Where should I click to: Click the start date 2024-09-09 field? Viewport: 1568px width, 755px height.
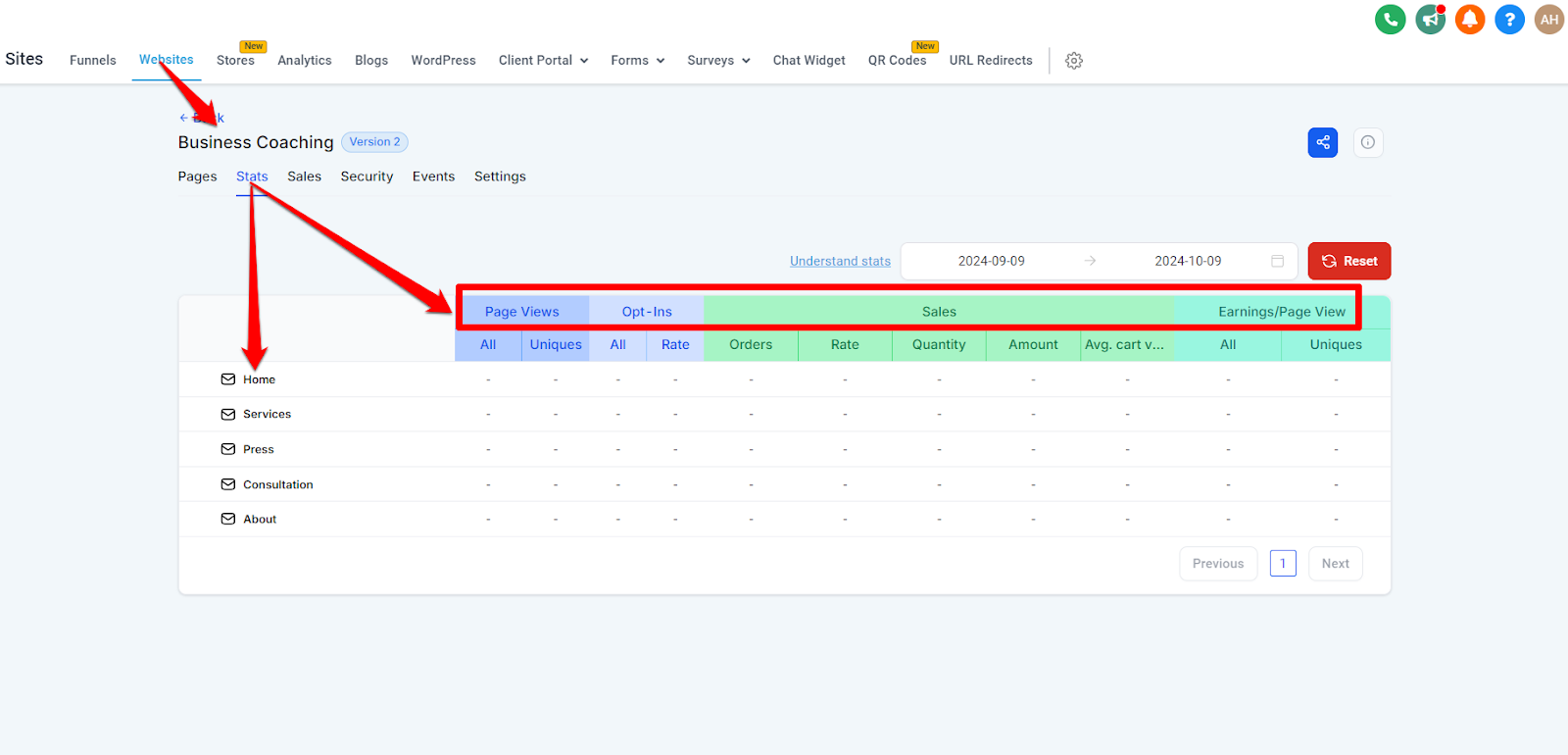991,261
